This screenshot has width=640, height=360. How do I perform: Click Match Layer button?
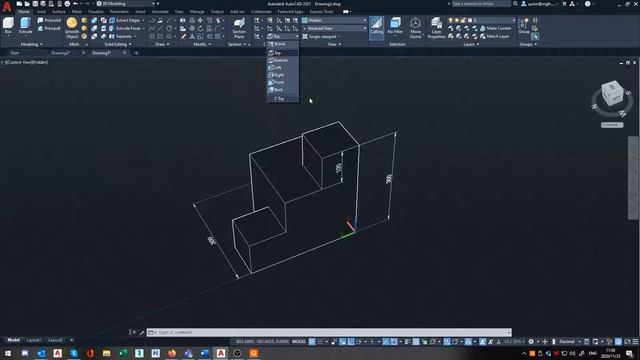click(x=494, y=36)
